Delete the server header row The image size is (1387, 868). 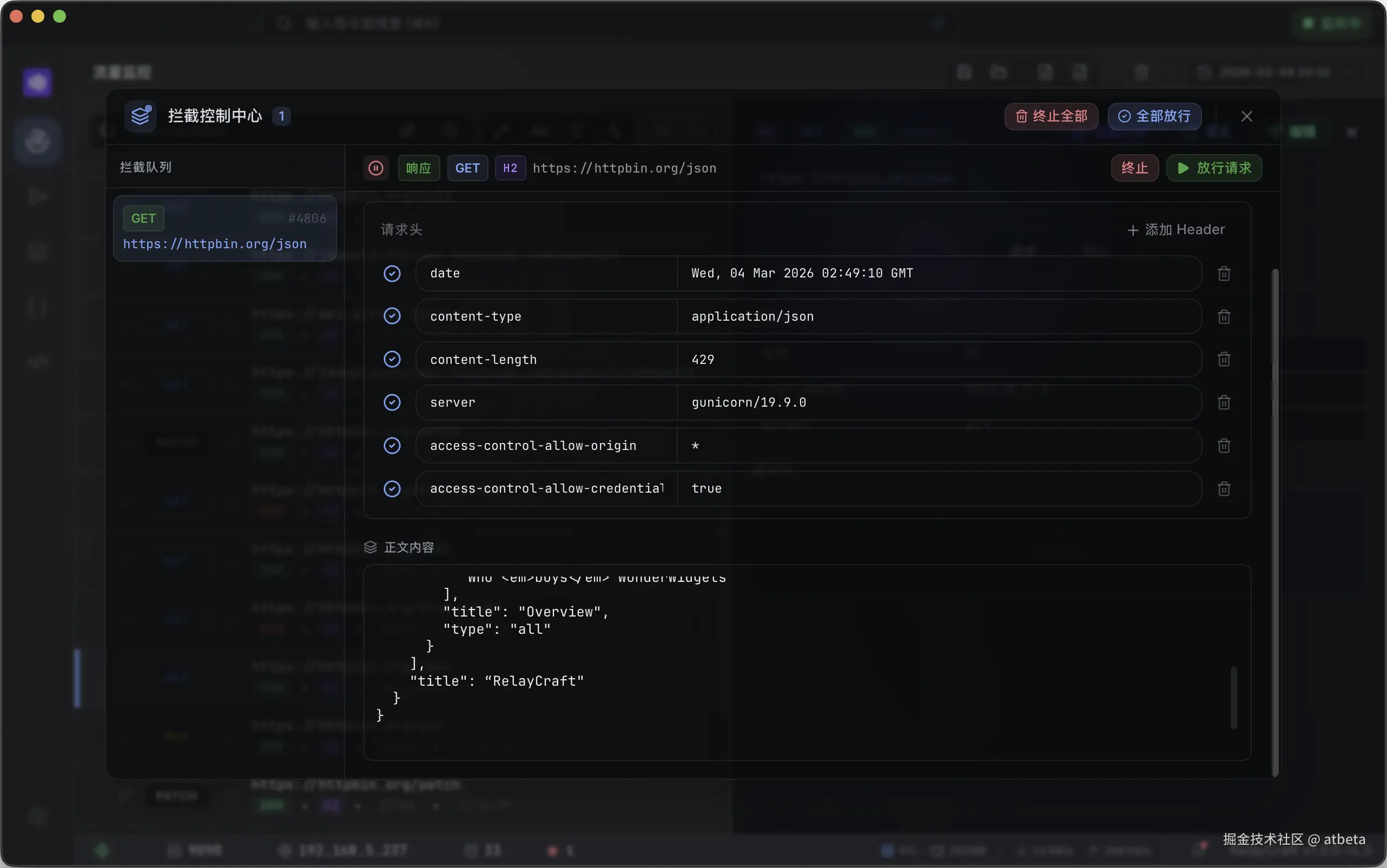[1224, 402]
